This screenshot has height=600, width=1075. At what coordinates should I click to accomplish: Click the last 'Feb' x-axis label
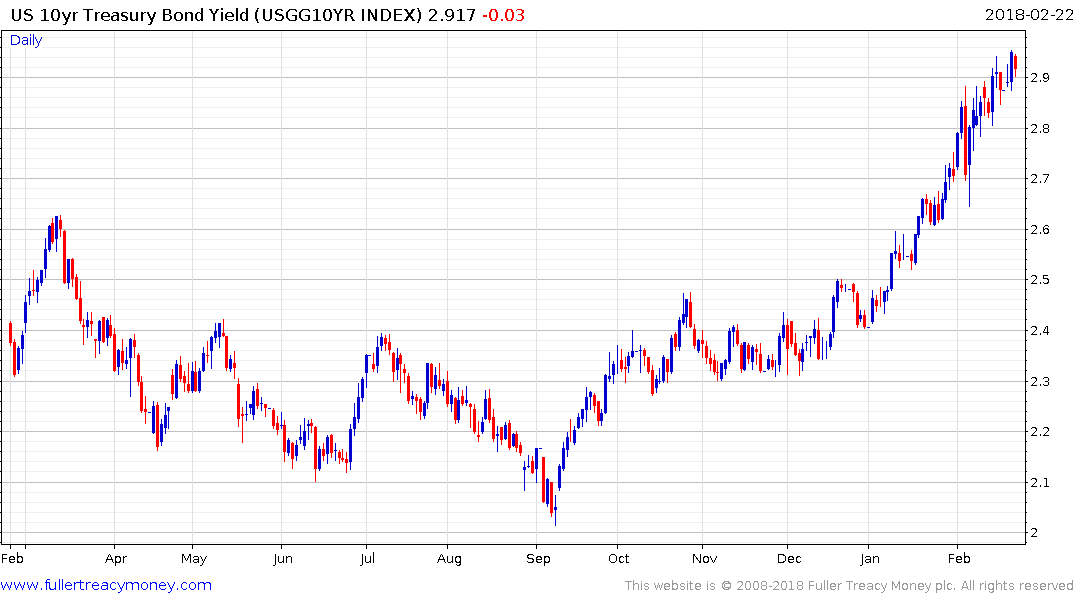[959, 558]
